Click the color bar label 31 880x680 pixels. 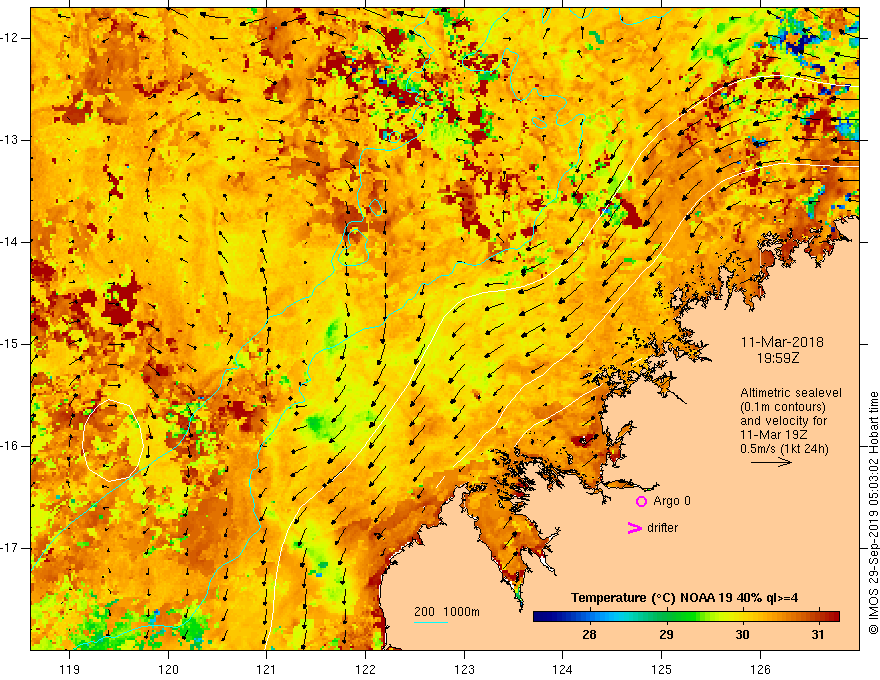[x=818, y=635]
